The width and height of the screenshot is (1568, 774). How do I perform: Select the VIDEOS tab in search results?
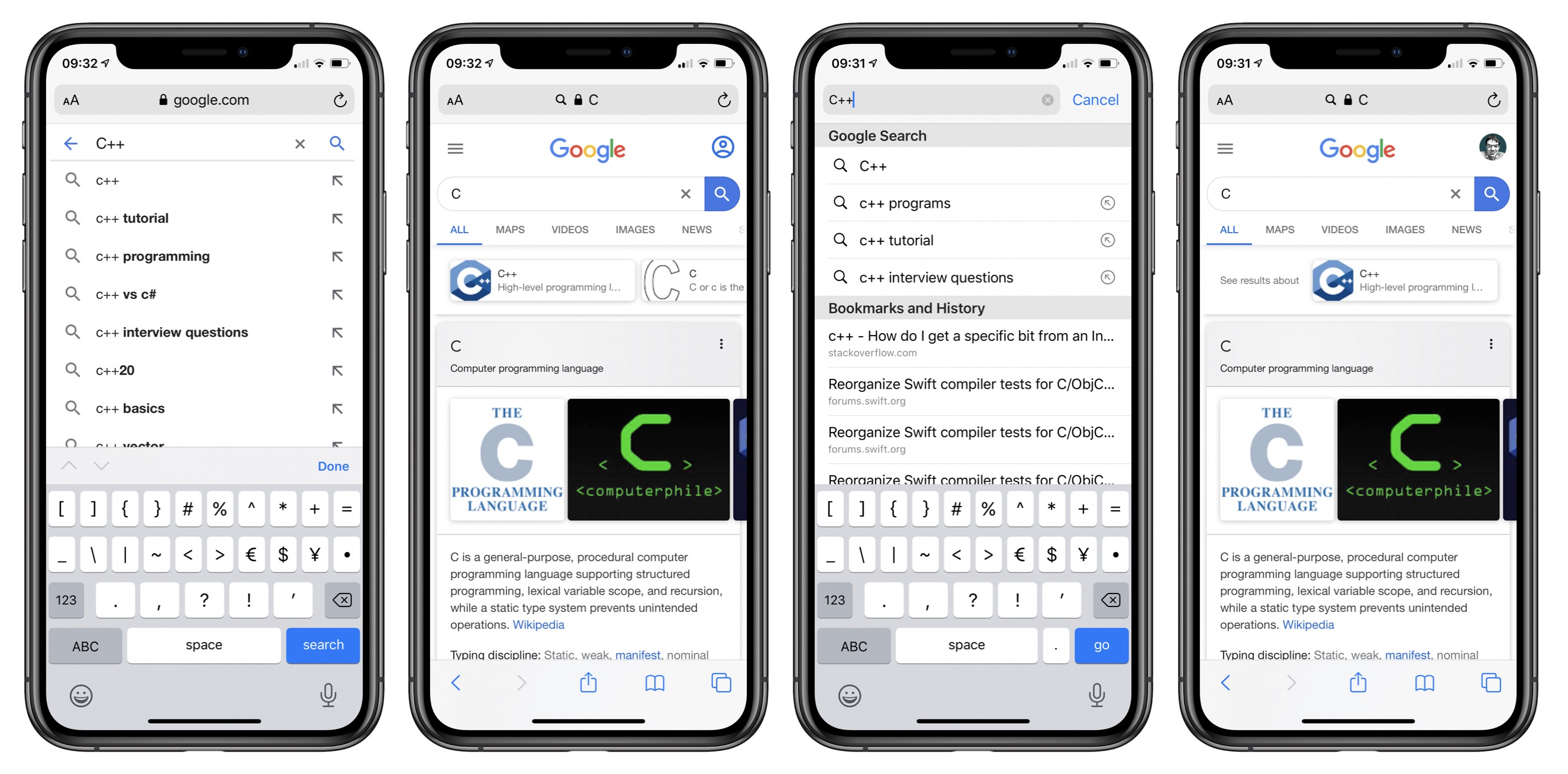[568, 231]
